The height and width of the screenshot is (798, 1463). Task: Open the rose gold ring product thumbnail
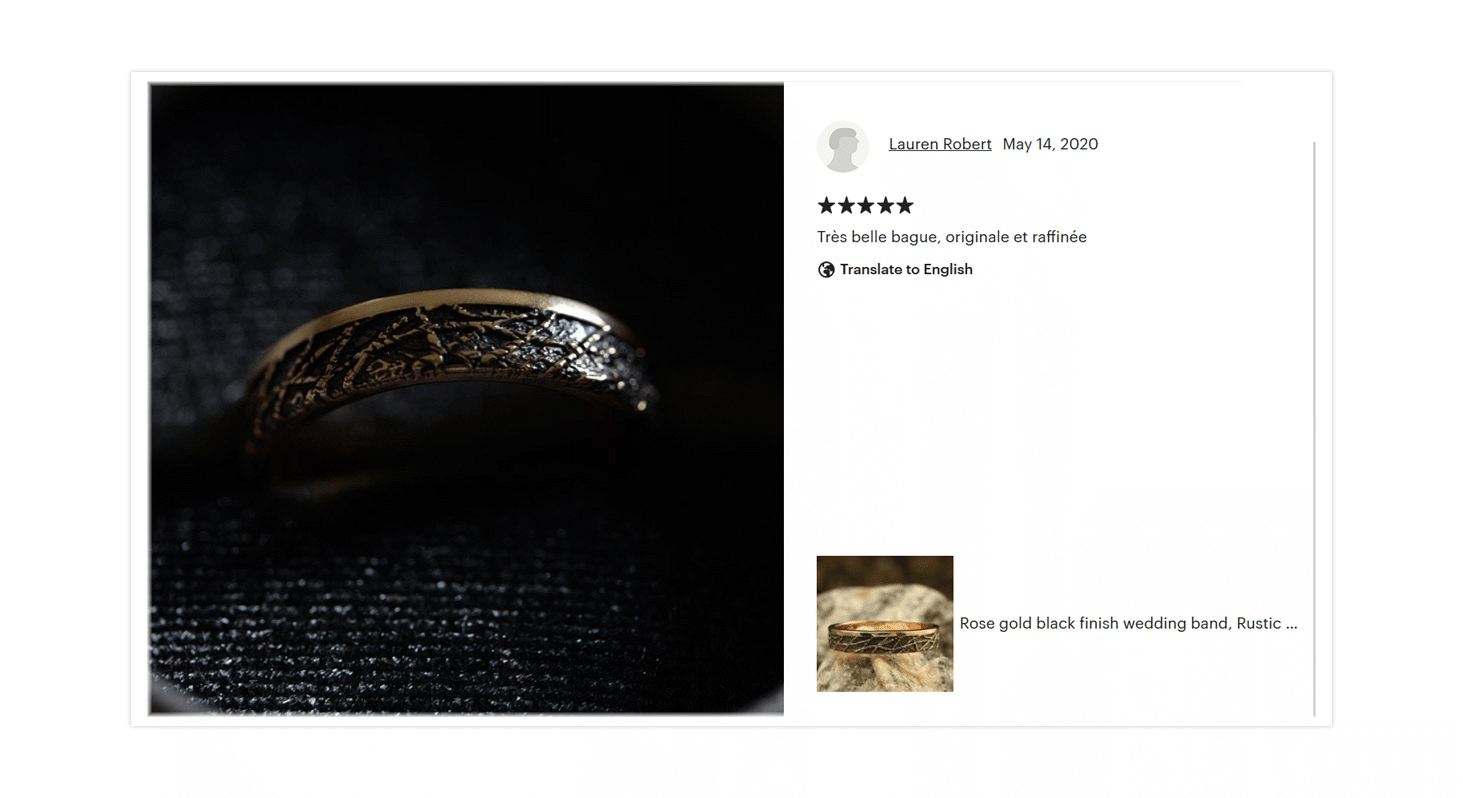[885, 623]
